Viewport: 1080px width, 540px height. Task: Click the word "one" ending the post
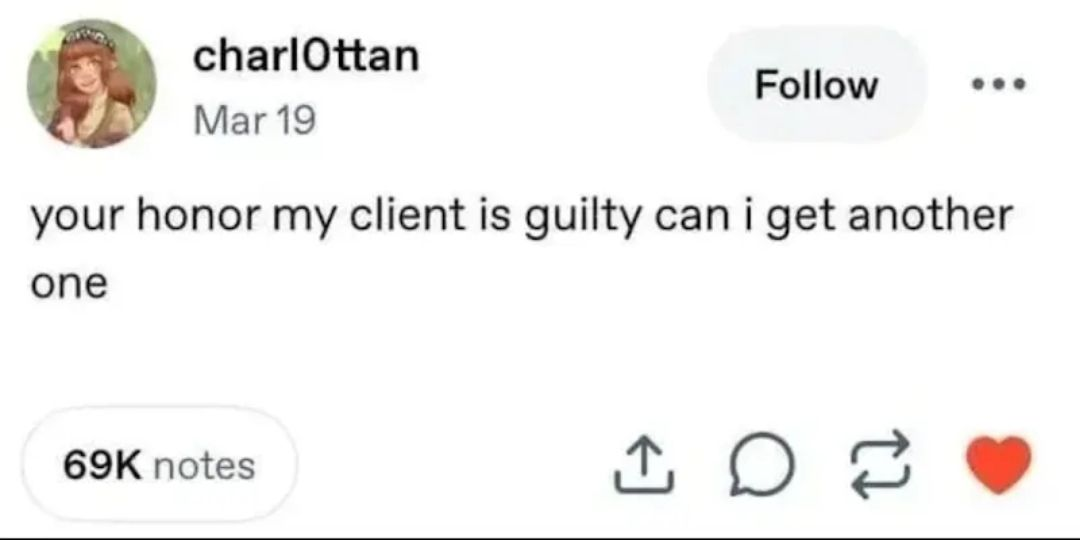[68, 285]
